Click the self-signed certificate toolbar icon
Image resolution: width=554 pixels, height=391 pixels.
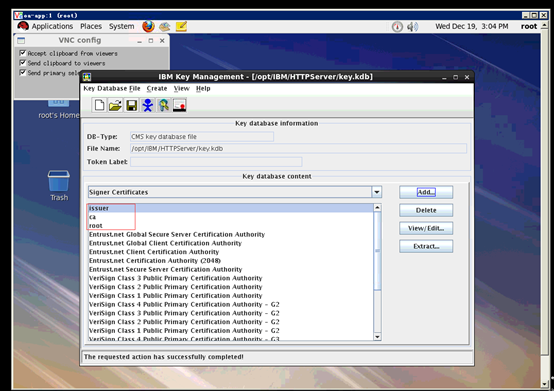[179, 105]
